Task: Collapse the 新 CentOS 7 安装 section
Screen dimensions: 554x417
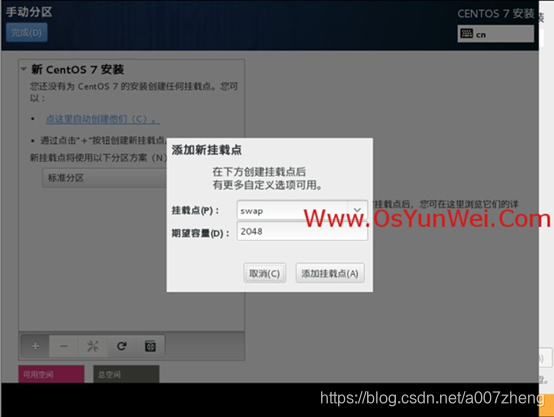Action: [x=24, y=69]
